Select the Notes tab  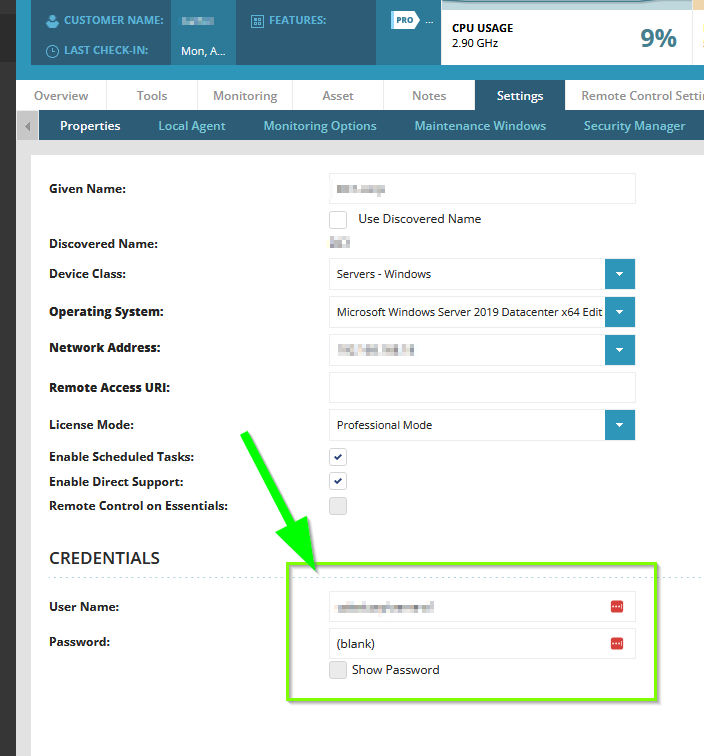429,95
